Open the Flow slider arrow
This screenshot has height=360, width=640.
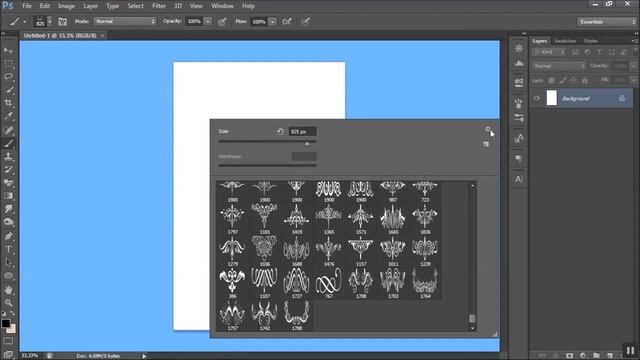[x=272, y=21]
